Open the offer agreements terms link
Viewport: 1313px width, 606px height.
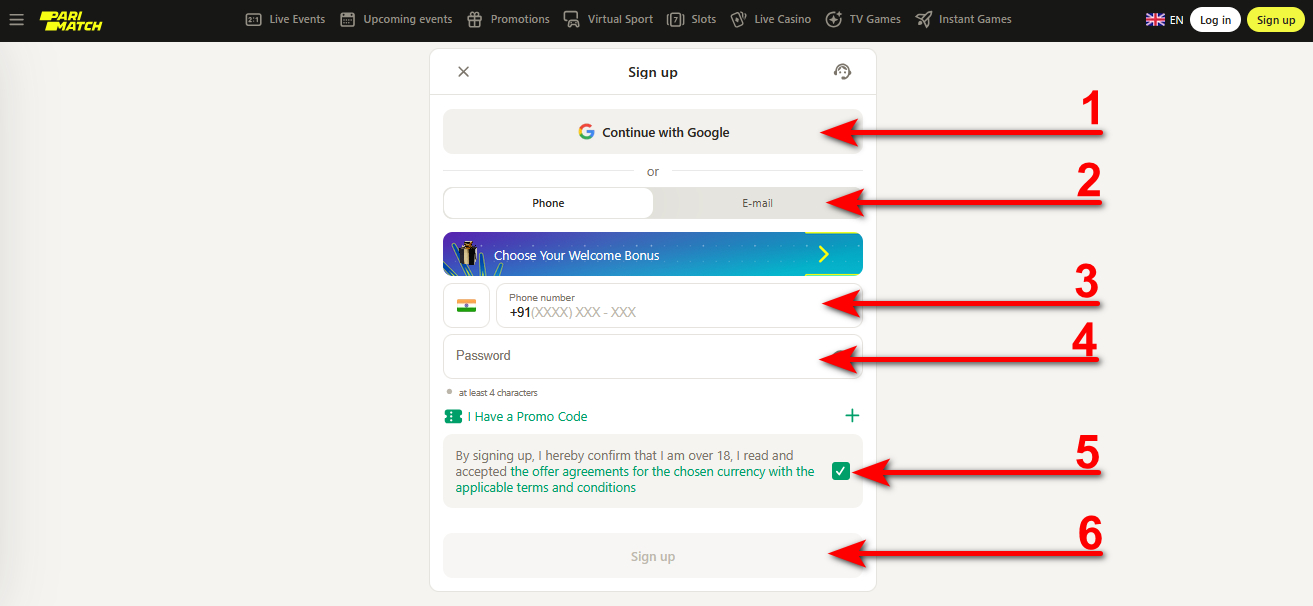pos(635,480)
